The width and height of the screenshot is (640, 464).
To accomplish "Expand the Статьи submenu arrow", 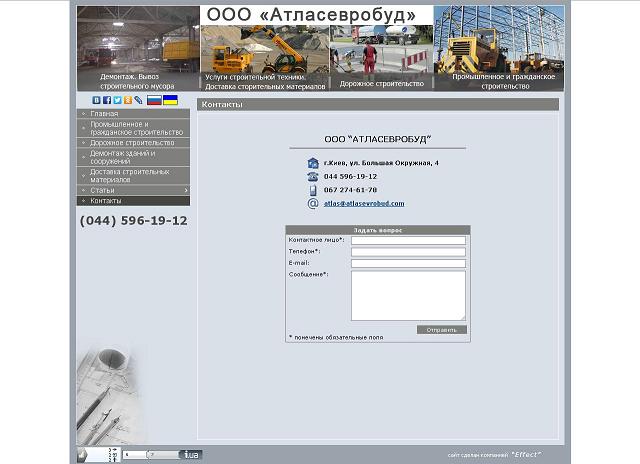I will click(186, 190).
